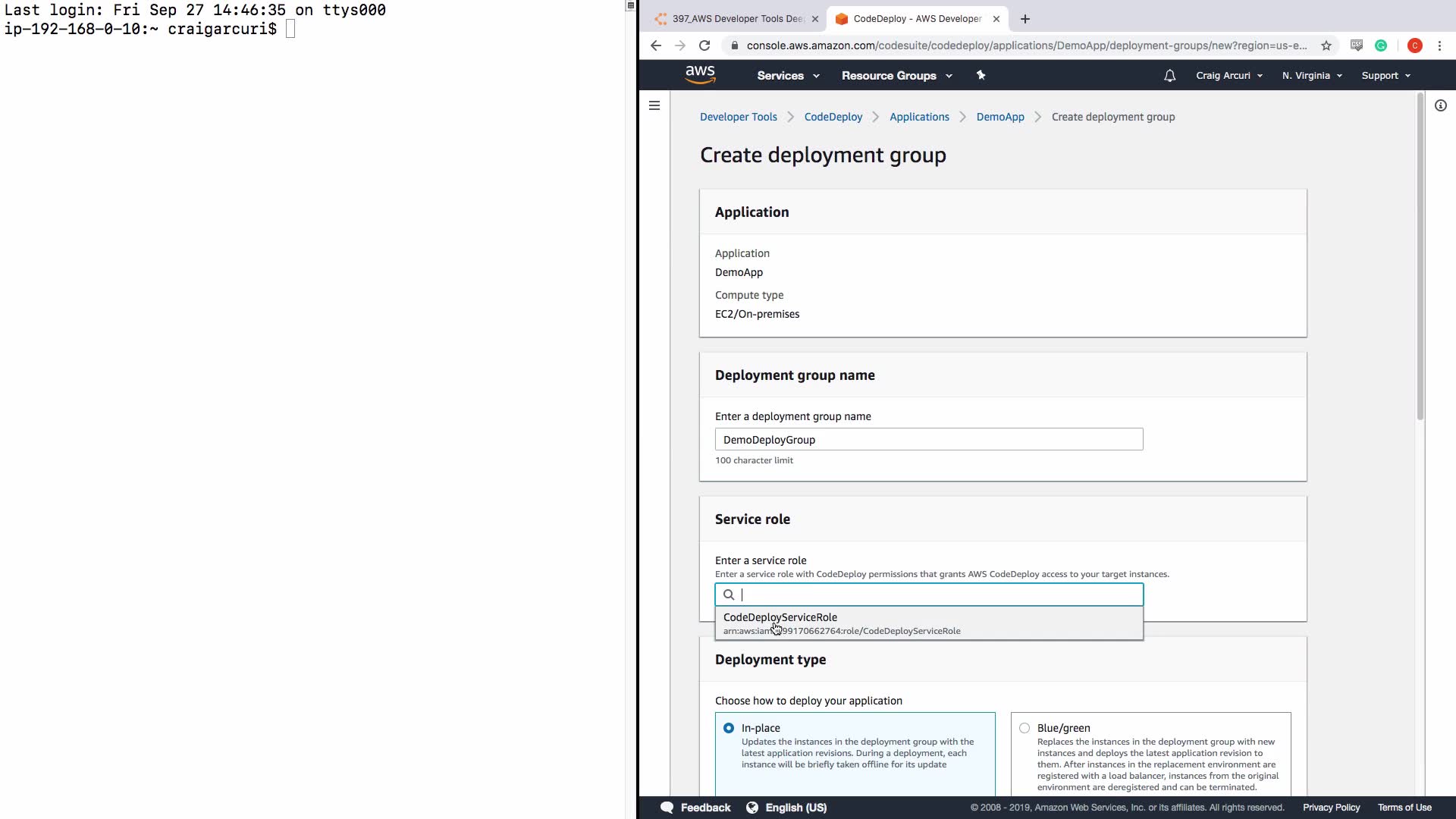Click the Feedback button in footer

[695, 808]
